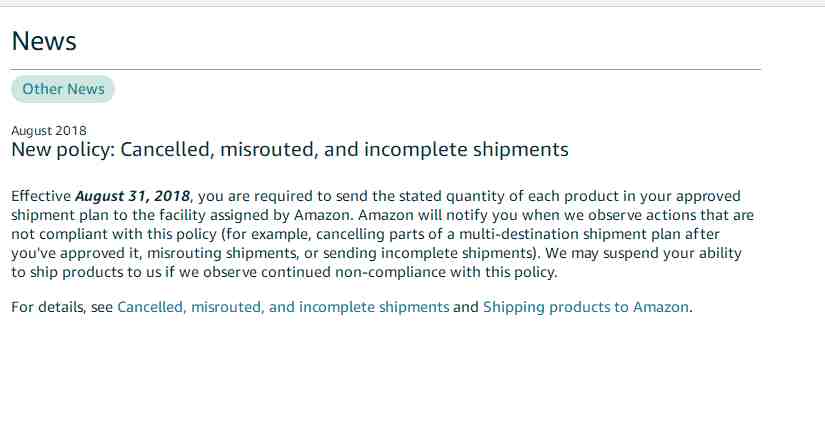Click the News page heading
This screenshot has width=825, height=428.
[44, 41]
